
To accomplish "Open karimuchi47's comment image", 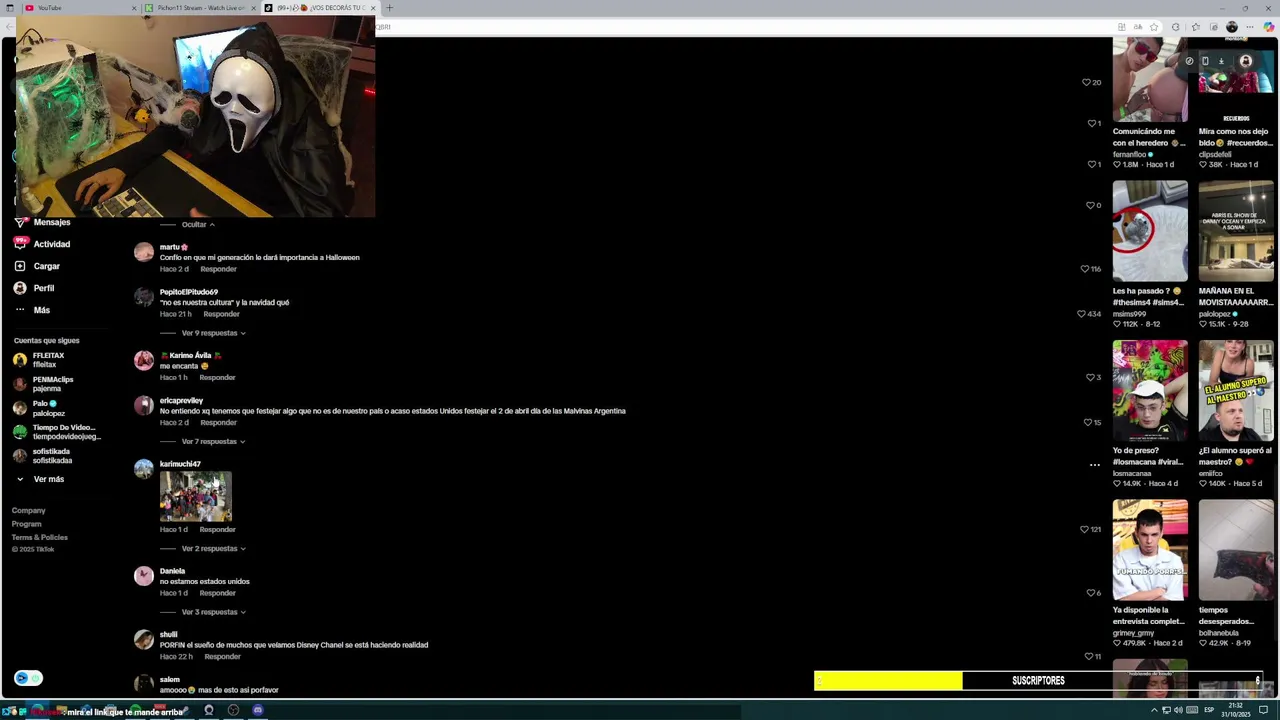I will (x=195, y=497).
